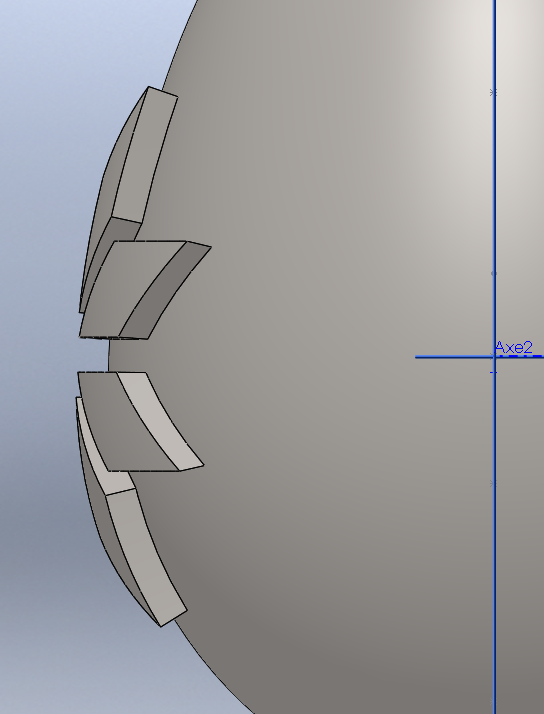The height and width of the screenshot is (714, 544).
Task: Select the topmost blade's long front face
Action: 145,157
